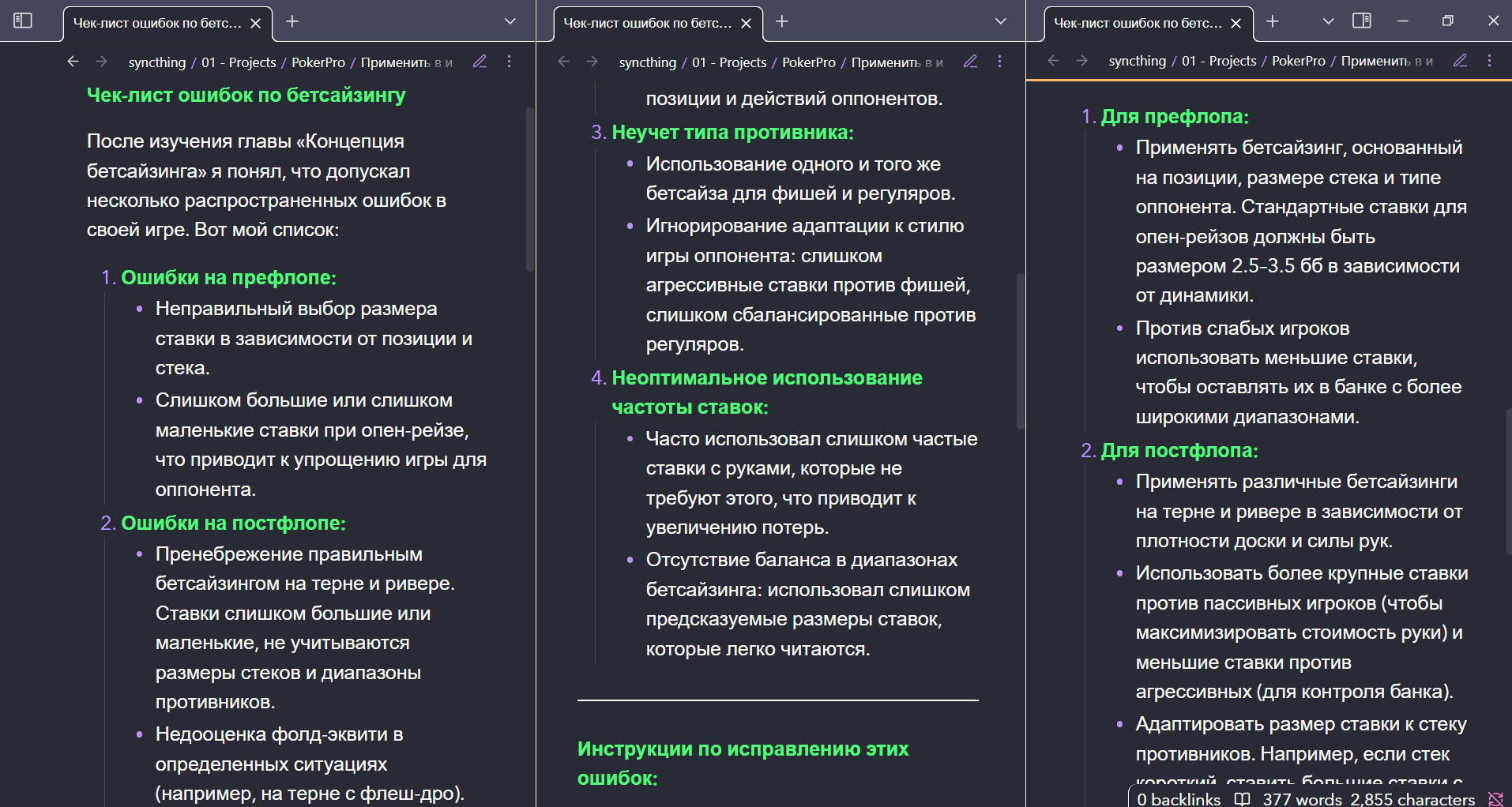Click '0 backlinks' in the status bar
This screenshot has height=807, width=1512.
point(1179,799)
